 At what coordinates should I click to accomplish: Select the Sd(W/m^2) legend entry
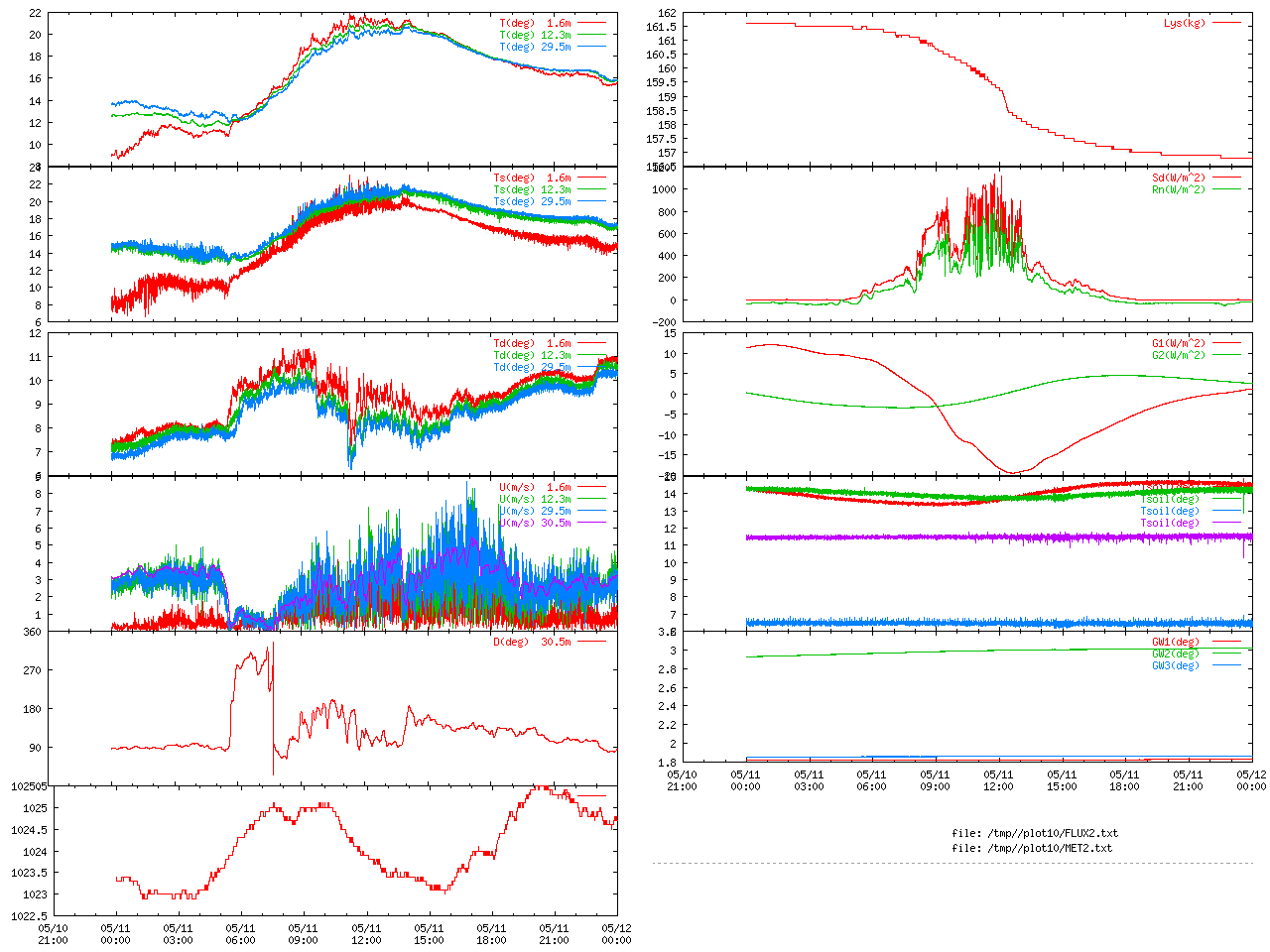1179,178
